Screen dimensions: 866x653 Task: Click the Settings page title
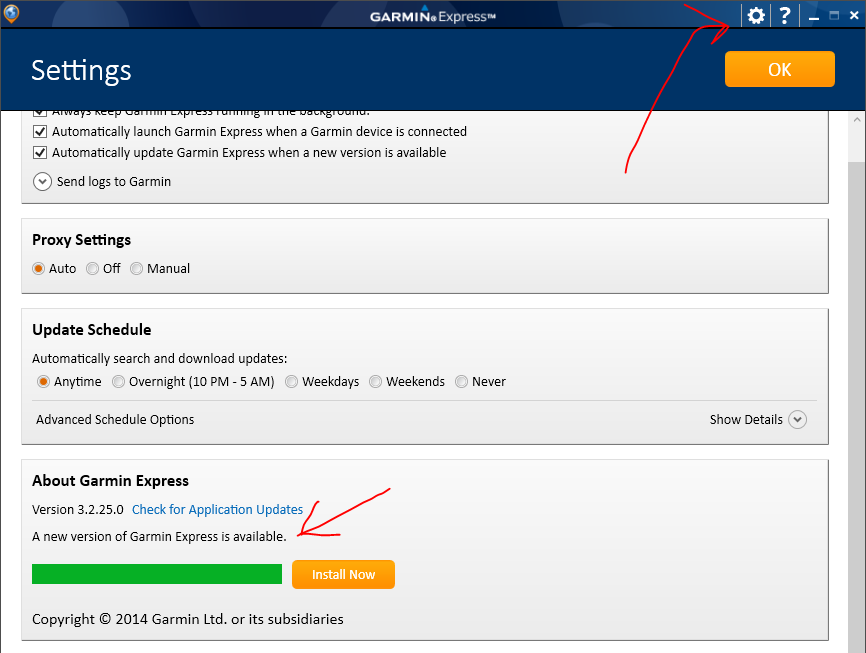click(x=81, y=71)
